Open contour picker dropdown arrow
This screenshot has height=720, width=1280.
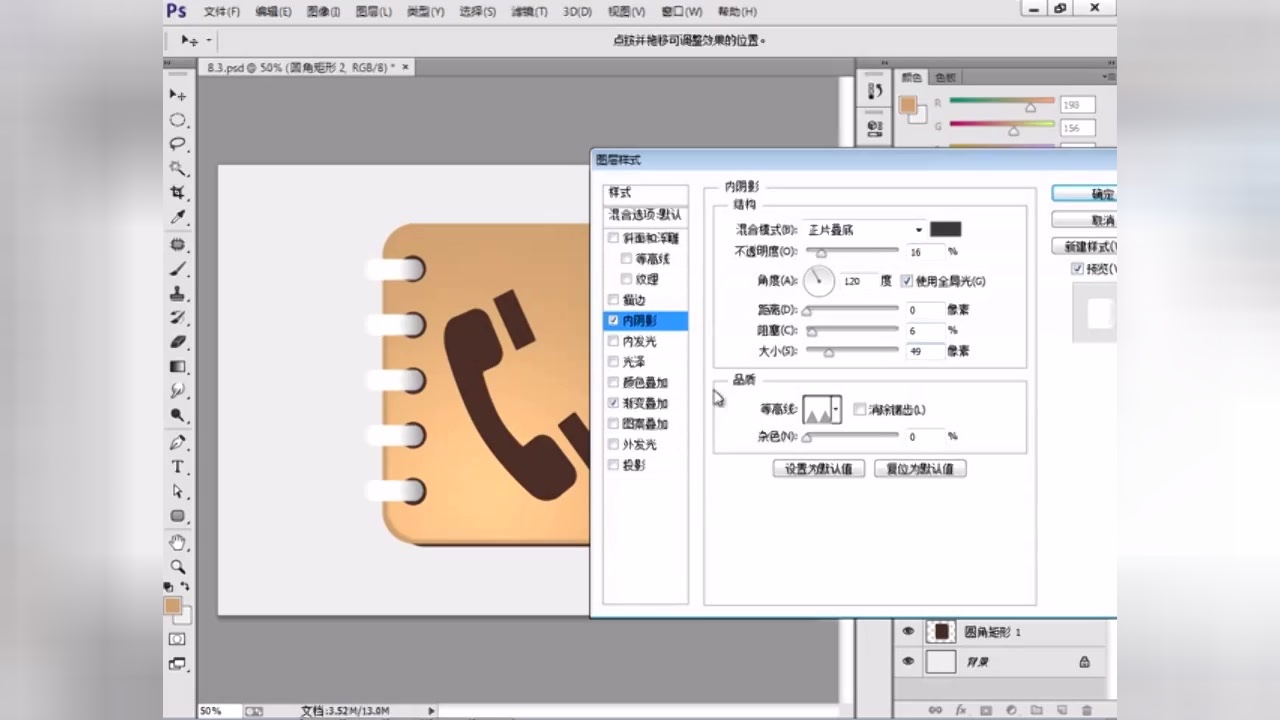coord(836,410)
